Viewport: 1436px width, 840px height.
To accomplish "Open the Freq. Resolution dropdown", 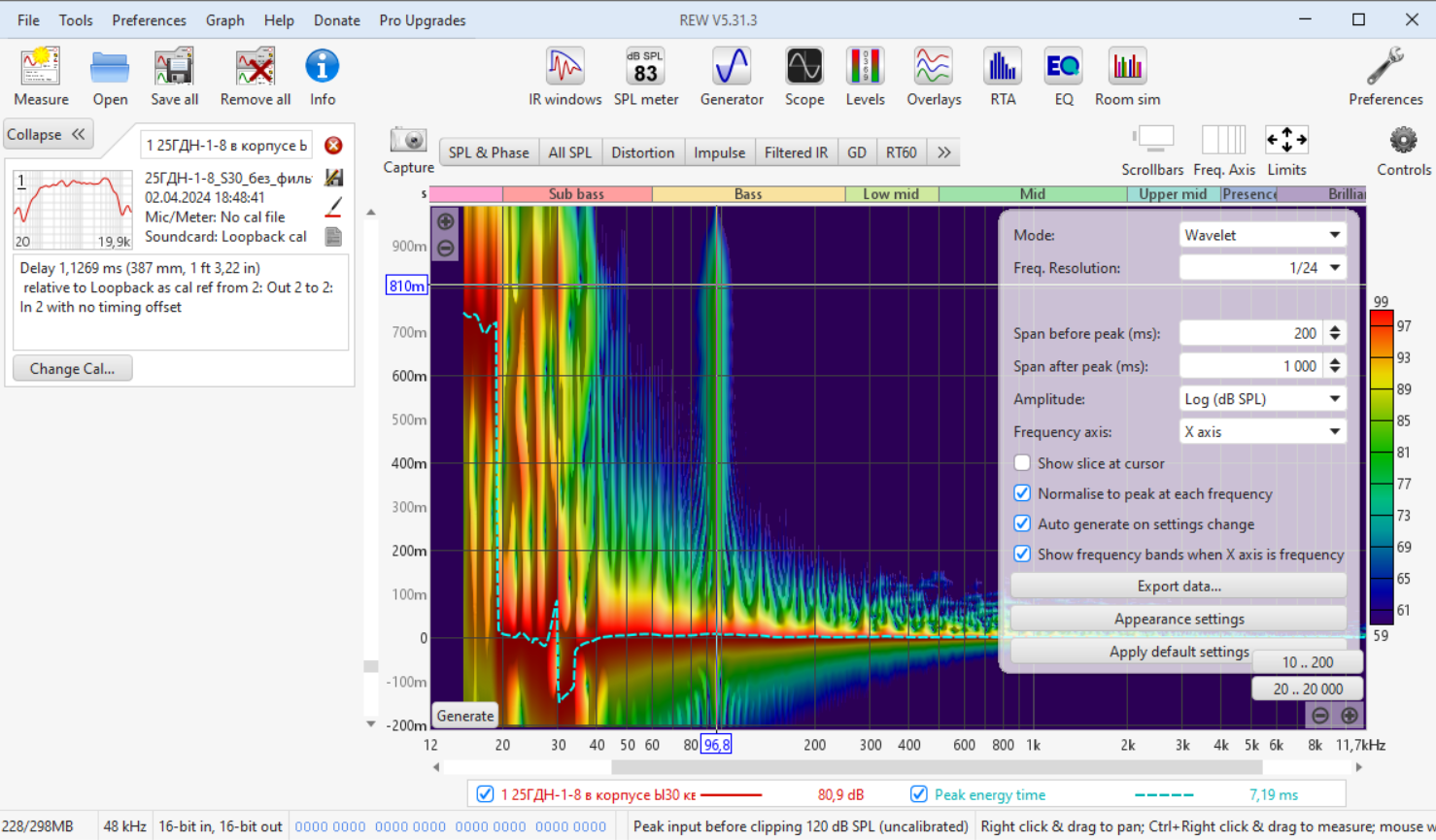I will (1262, 268).
